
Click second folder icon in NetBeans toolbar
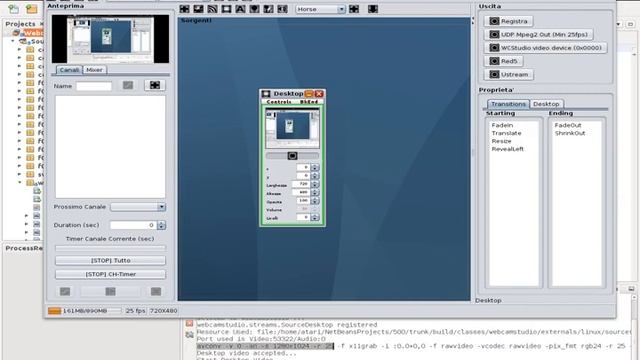pyautogui.click(x=31, y=9)
